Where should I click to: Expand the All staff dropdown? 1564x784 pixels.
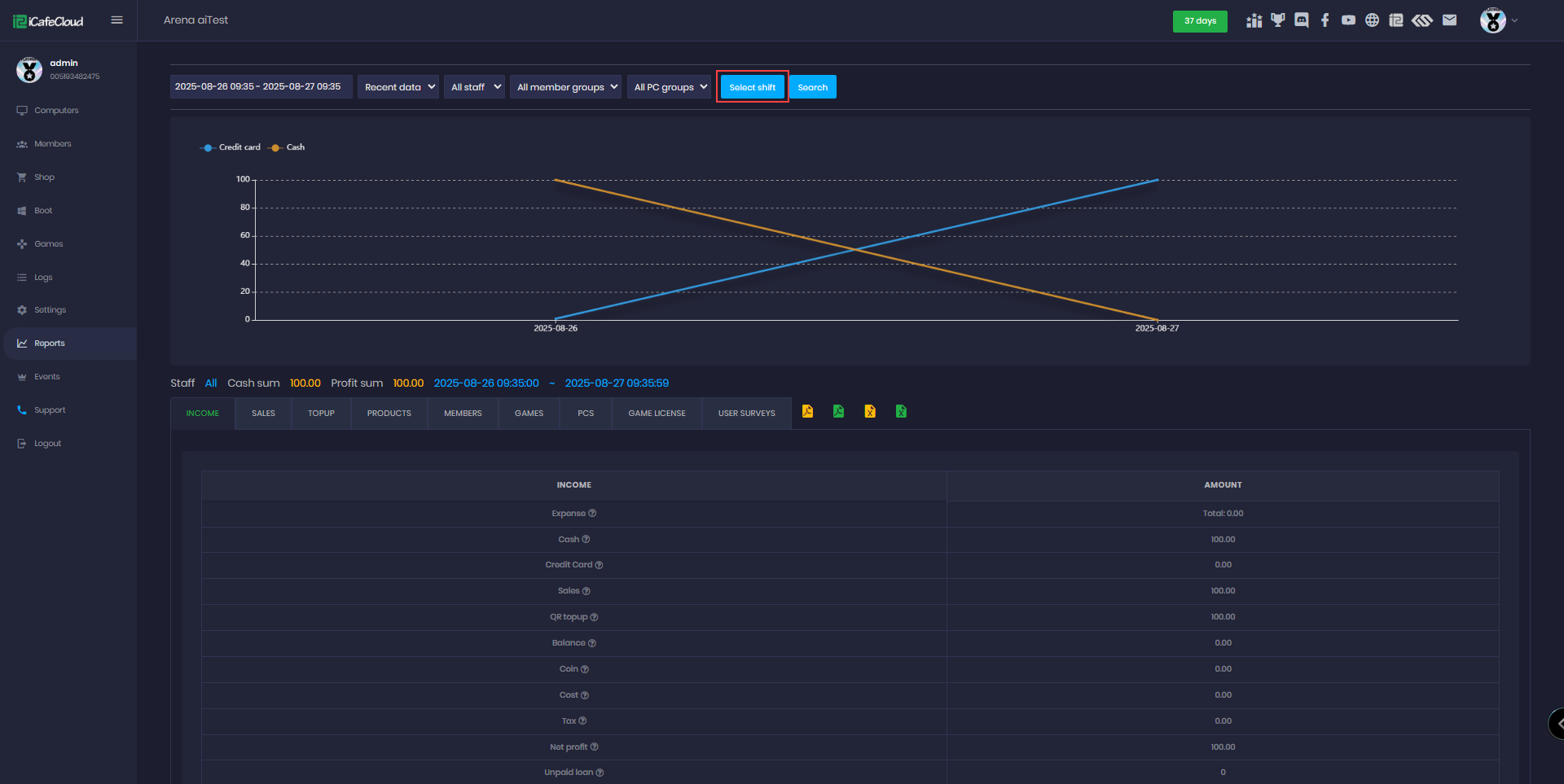point(474,87)
